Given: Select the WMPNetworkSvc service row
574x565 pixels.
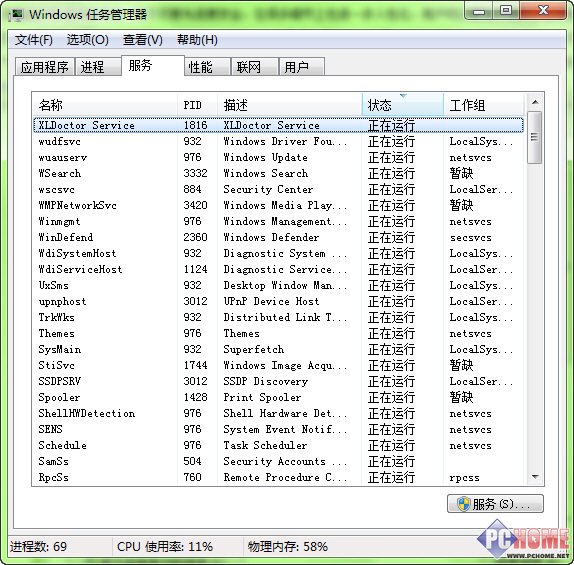Looking at the screenshot, I should [278, 205].
